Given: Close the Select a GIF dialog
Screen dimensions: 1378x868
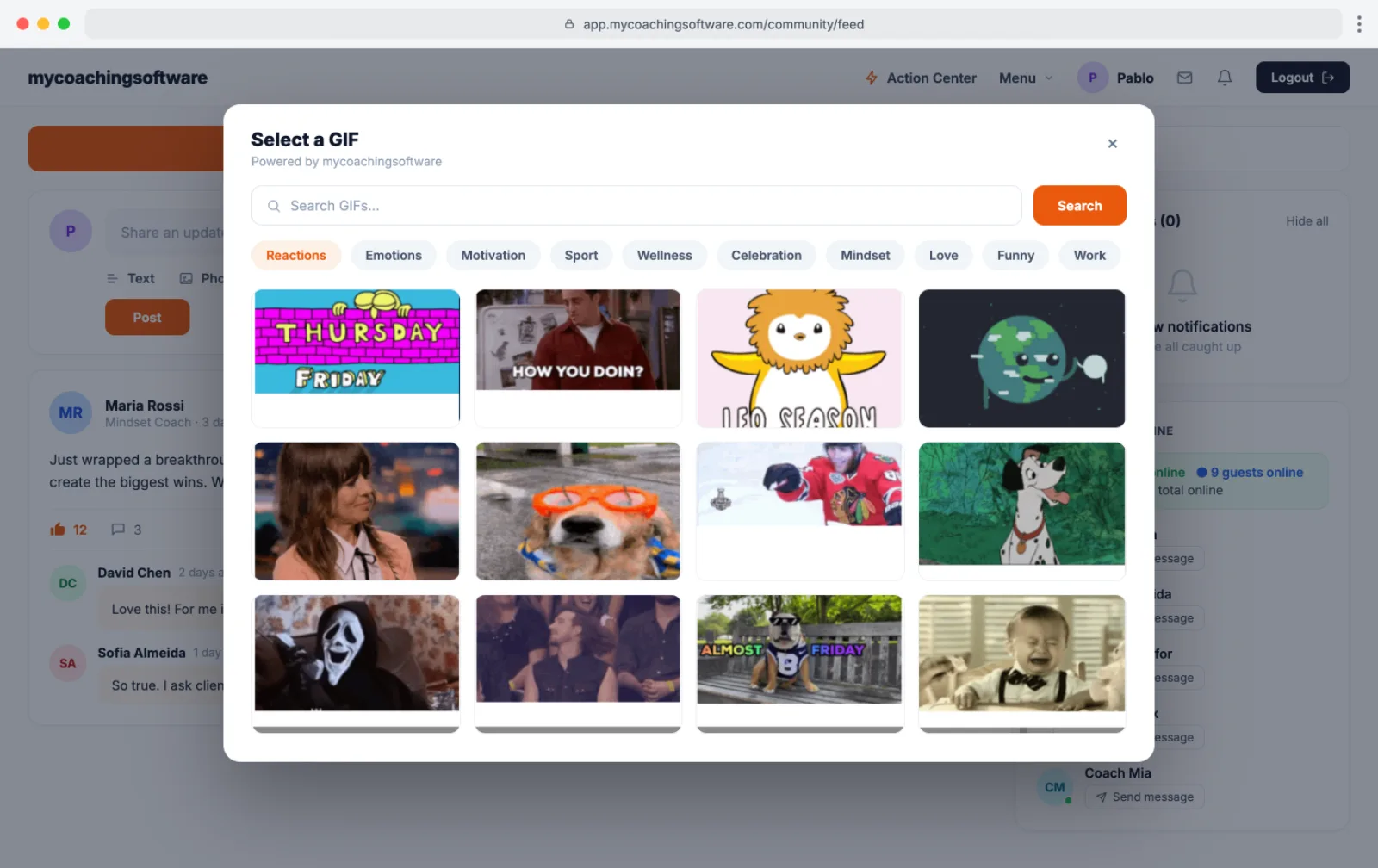Looking at the screenshot, I should (1112, 144).
